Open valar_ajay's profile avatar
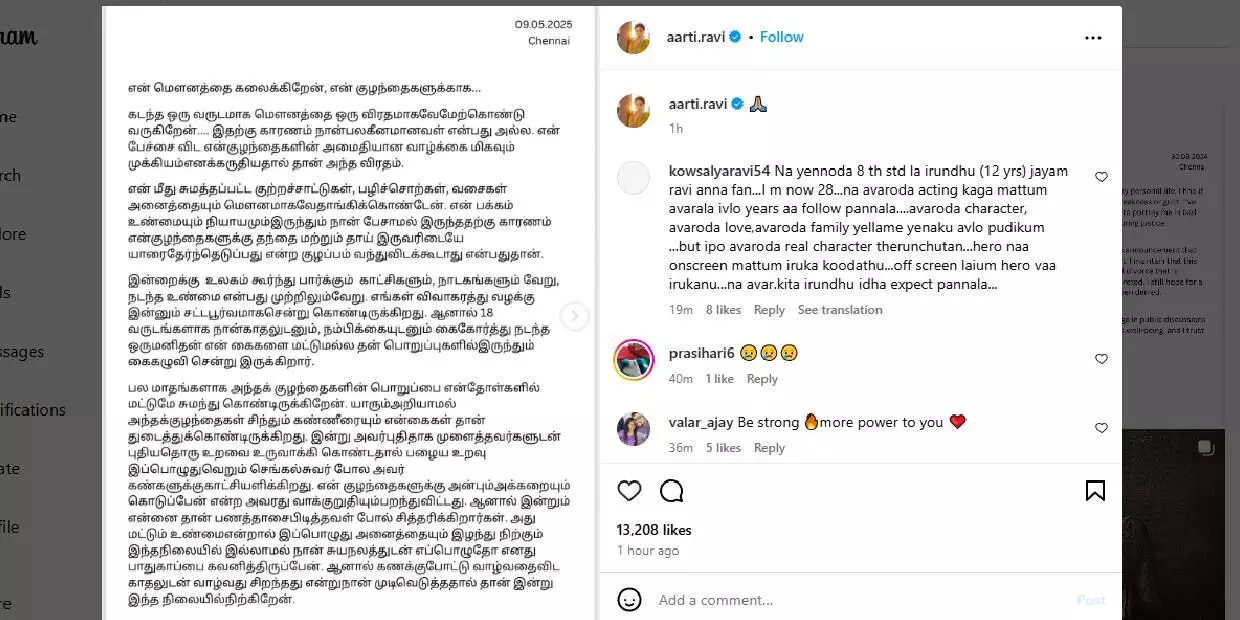The width and height of the screenshot is (1240, 620). coord(634,429)
